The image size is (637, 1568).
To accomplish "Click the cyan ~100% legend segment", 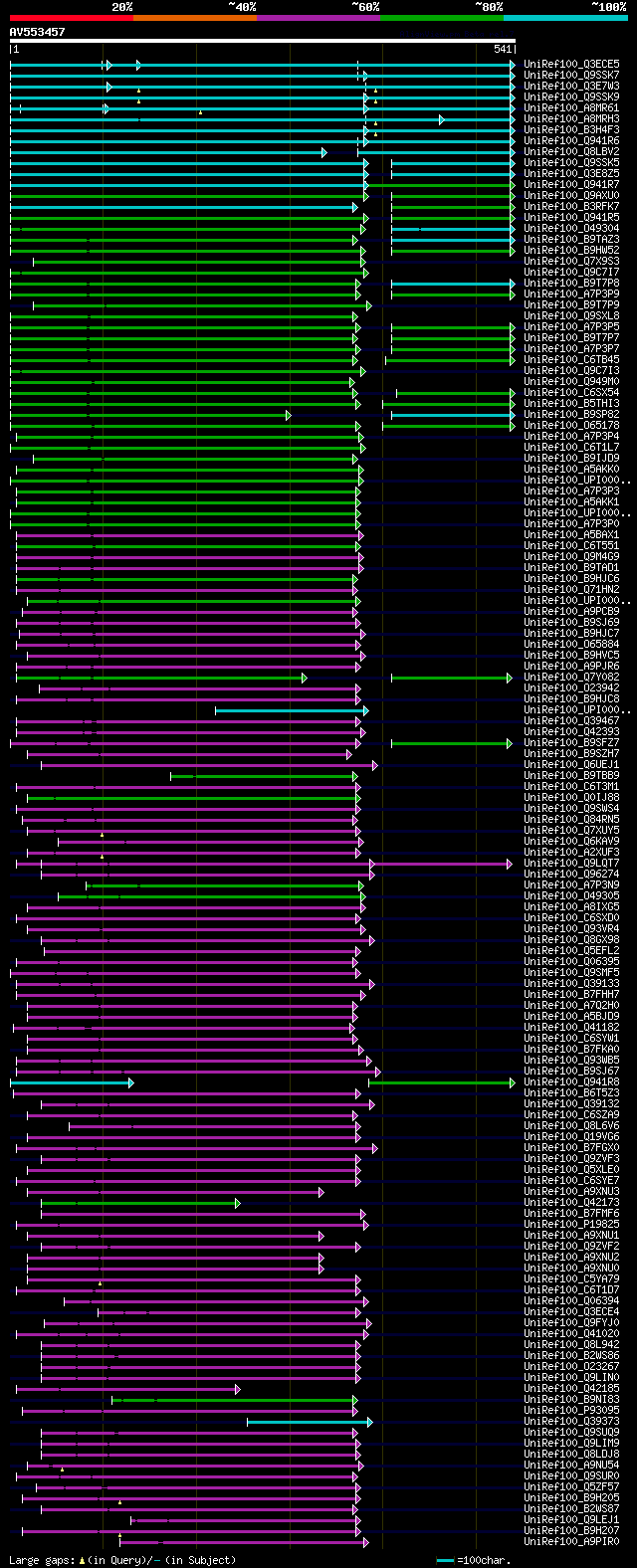I will point(564,17).
